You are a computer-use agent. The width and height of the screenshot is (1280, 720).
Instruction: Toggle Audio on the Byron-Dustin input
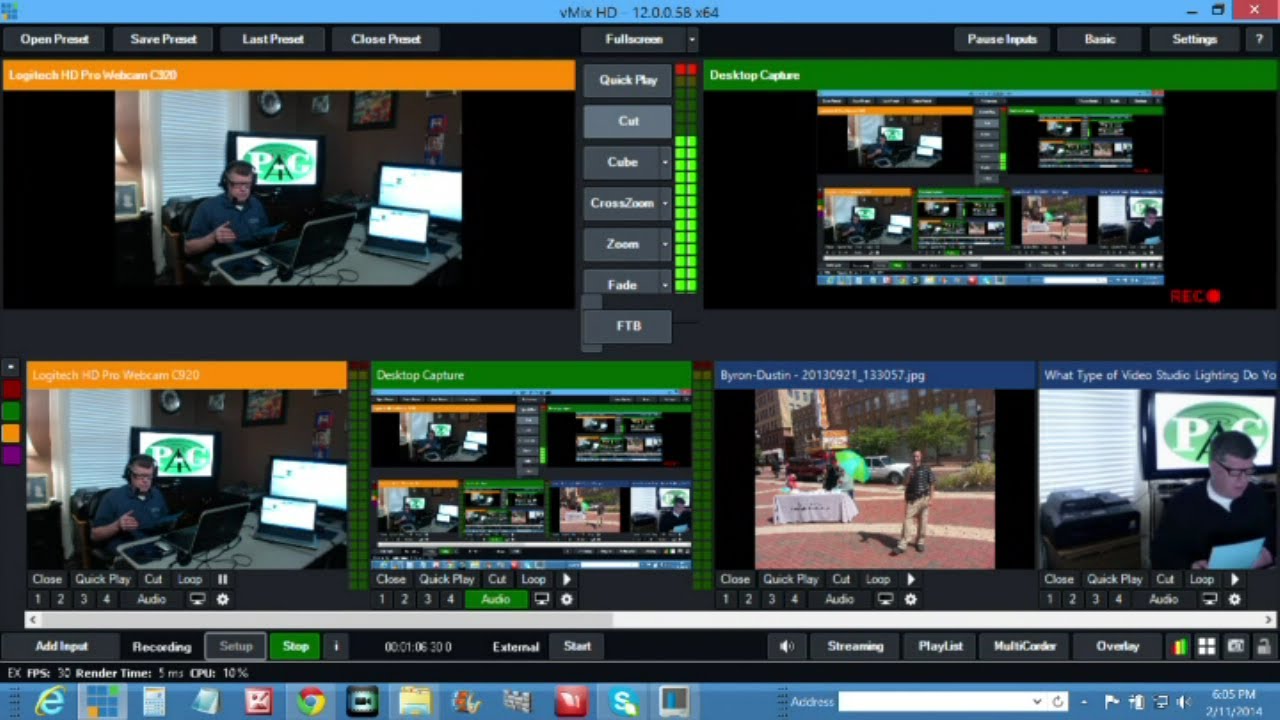coord(839,599)
